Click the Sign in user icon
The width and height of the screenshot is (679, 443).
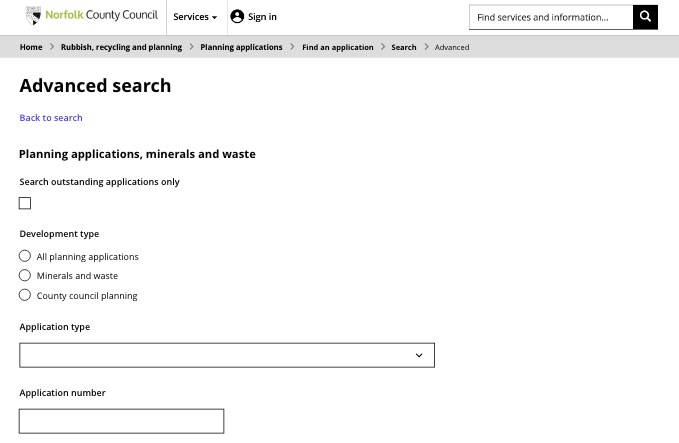237,16
